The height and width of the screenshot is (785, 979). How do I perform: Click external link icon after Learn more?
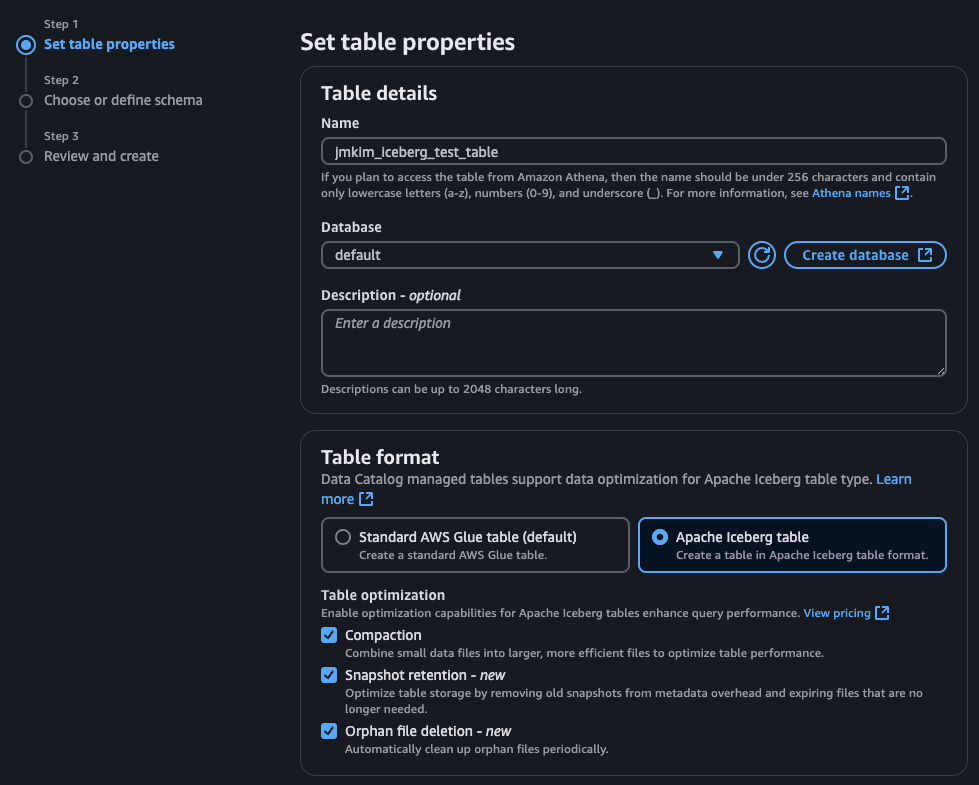(x=366, y=499)
